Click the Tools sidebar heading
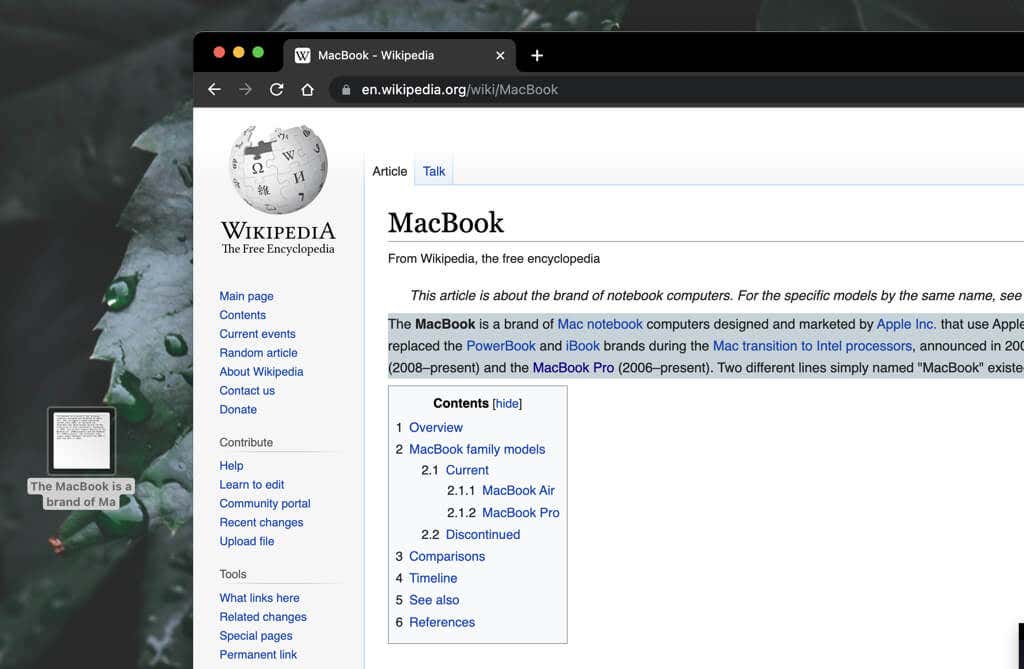 click(x=232, y=574)
